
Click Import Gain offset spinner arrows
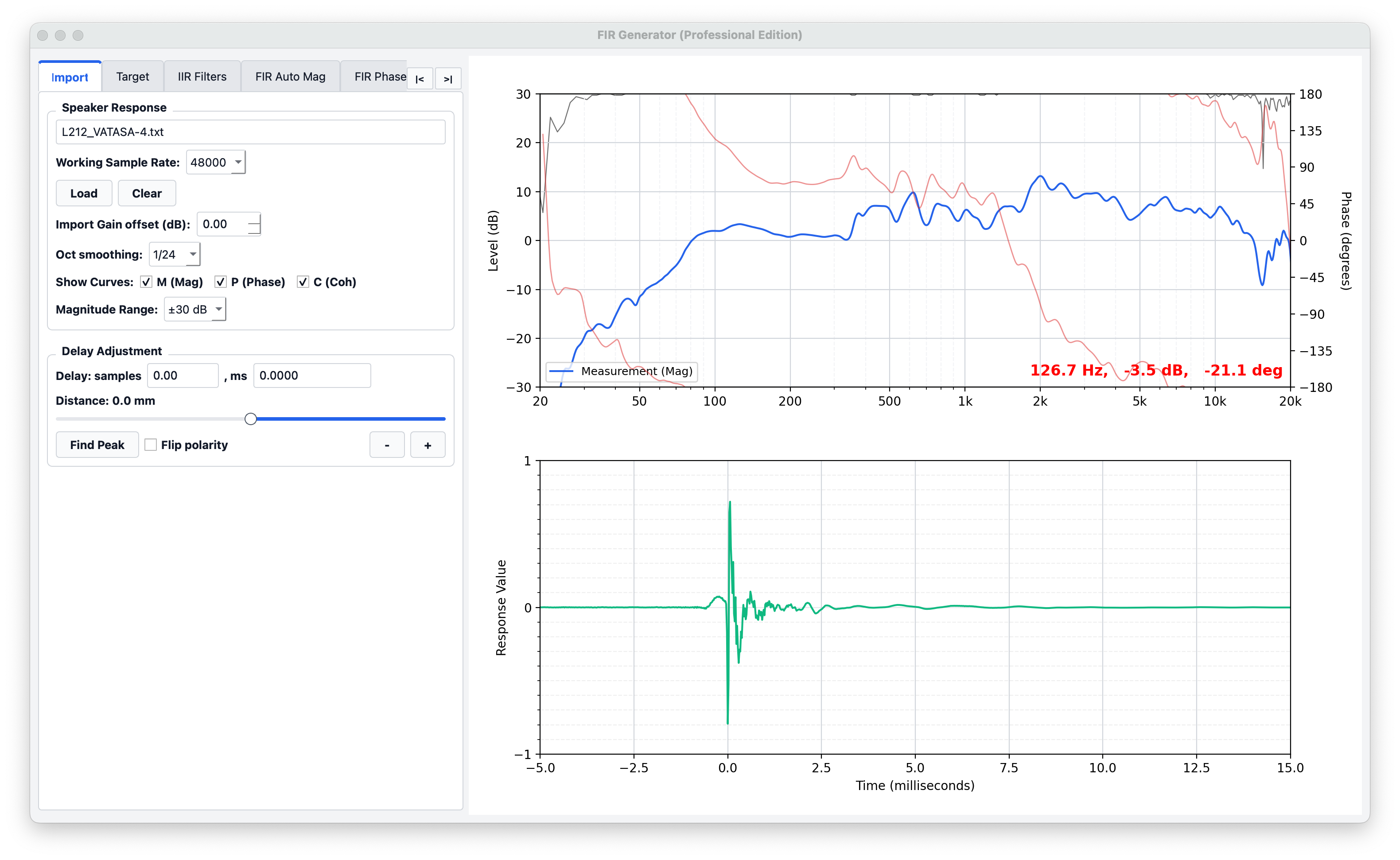click(x=254, y=224)
